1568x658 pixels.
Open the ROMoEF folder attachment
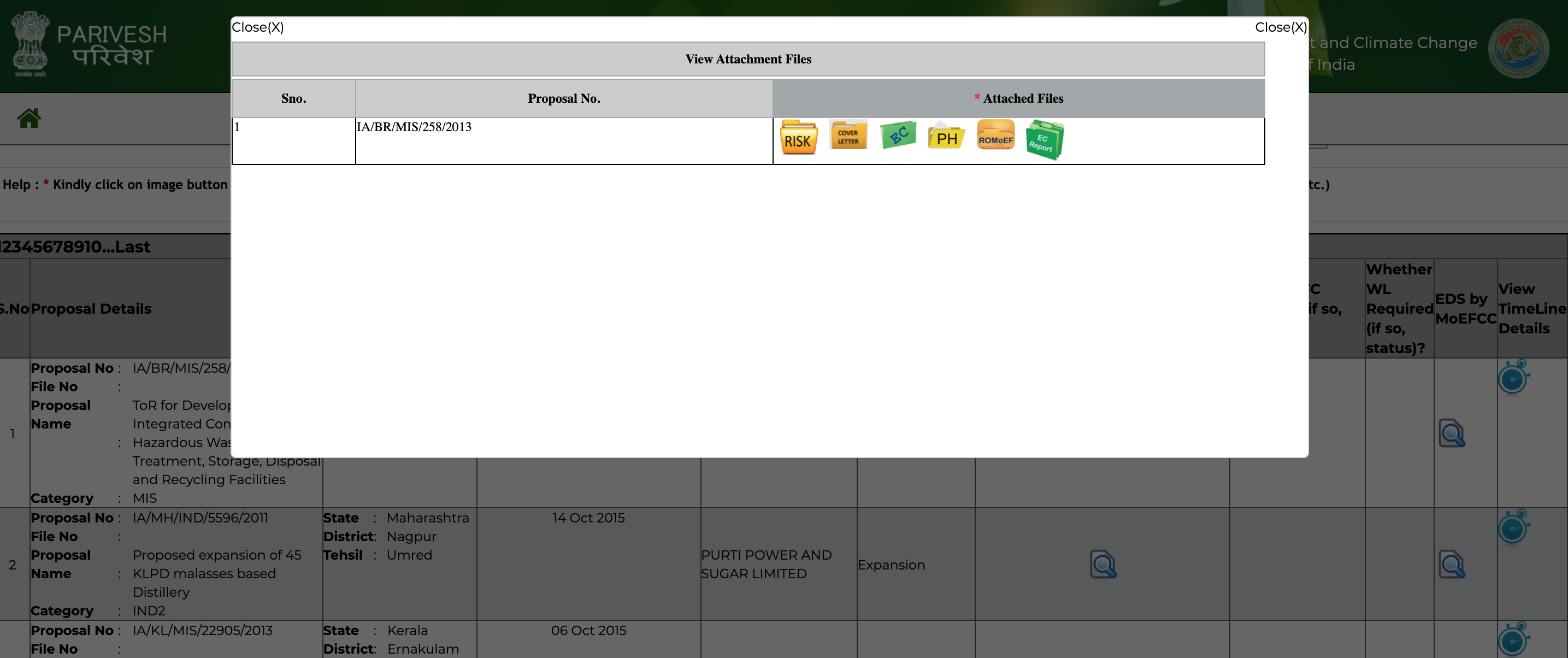995,135
